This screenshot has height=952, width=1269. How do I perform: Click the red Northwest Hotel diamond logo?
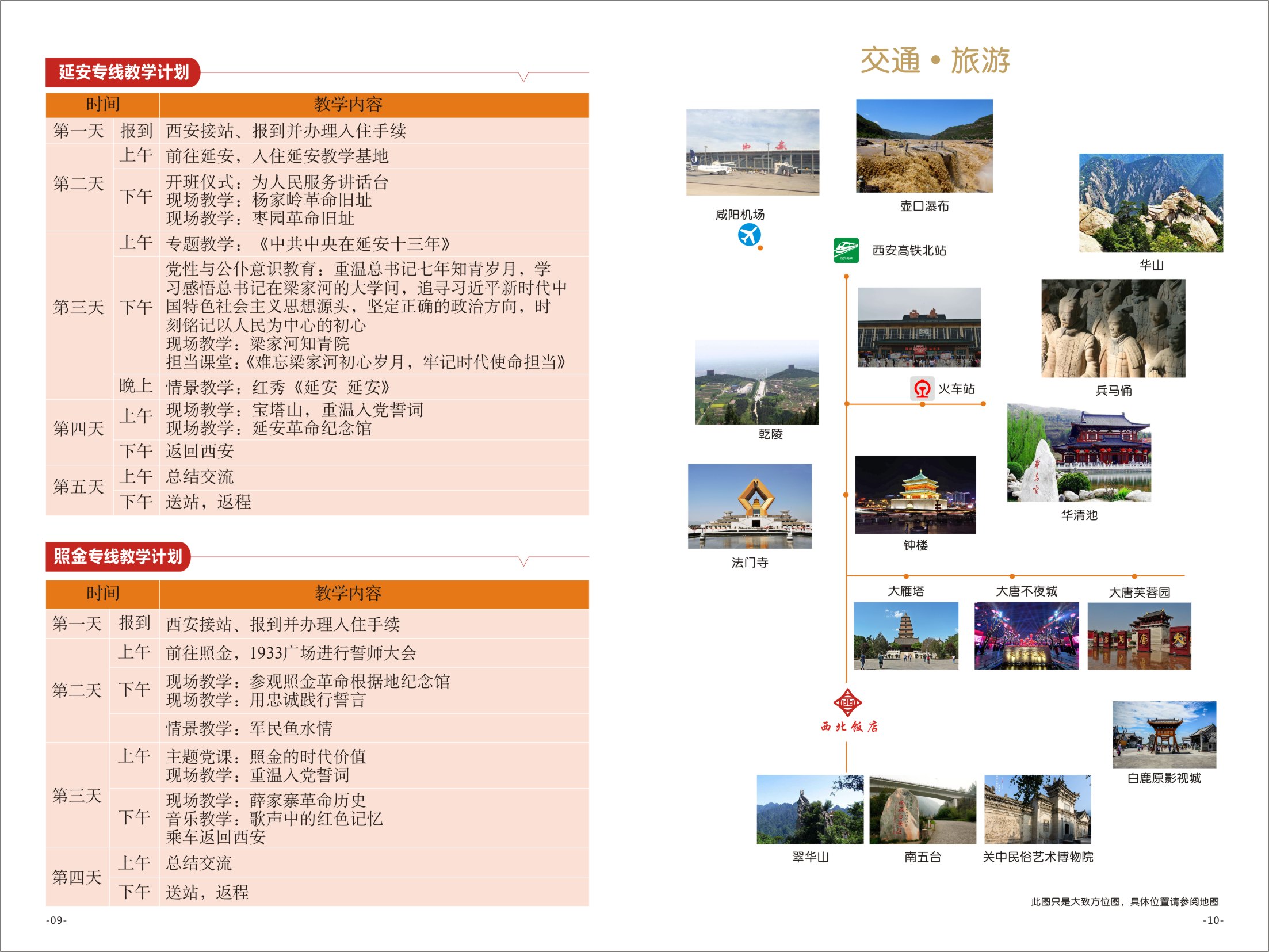click(x=847, y=702)
